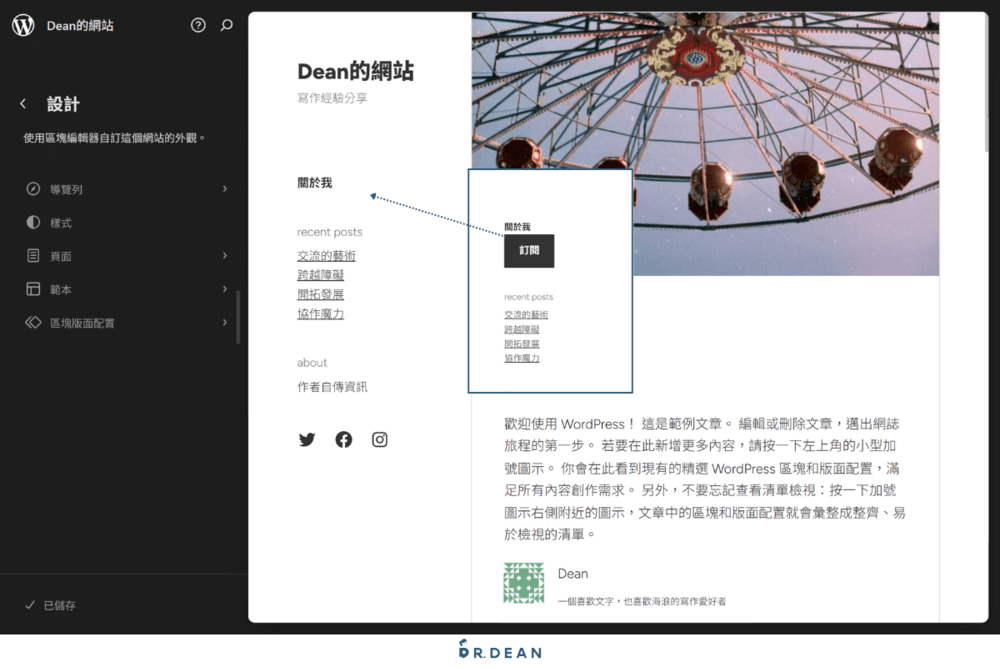Viewport: 1000px width, 667px height.
Task: Expand the 導覽列 section chevron
Action: tap(224, 188)
